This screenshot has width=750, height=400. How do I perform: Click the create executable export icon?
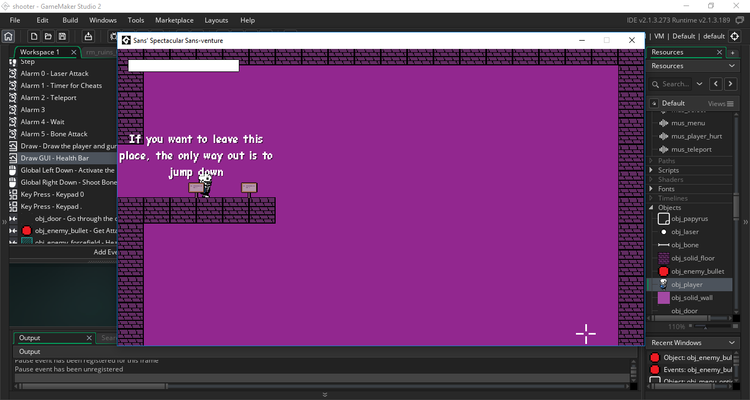(88, 36)
